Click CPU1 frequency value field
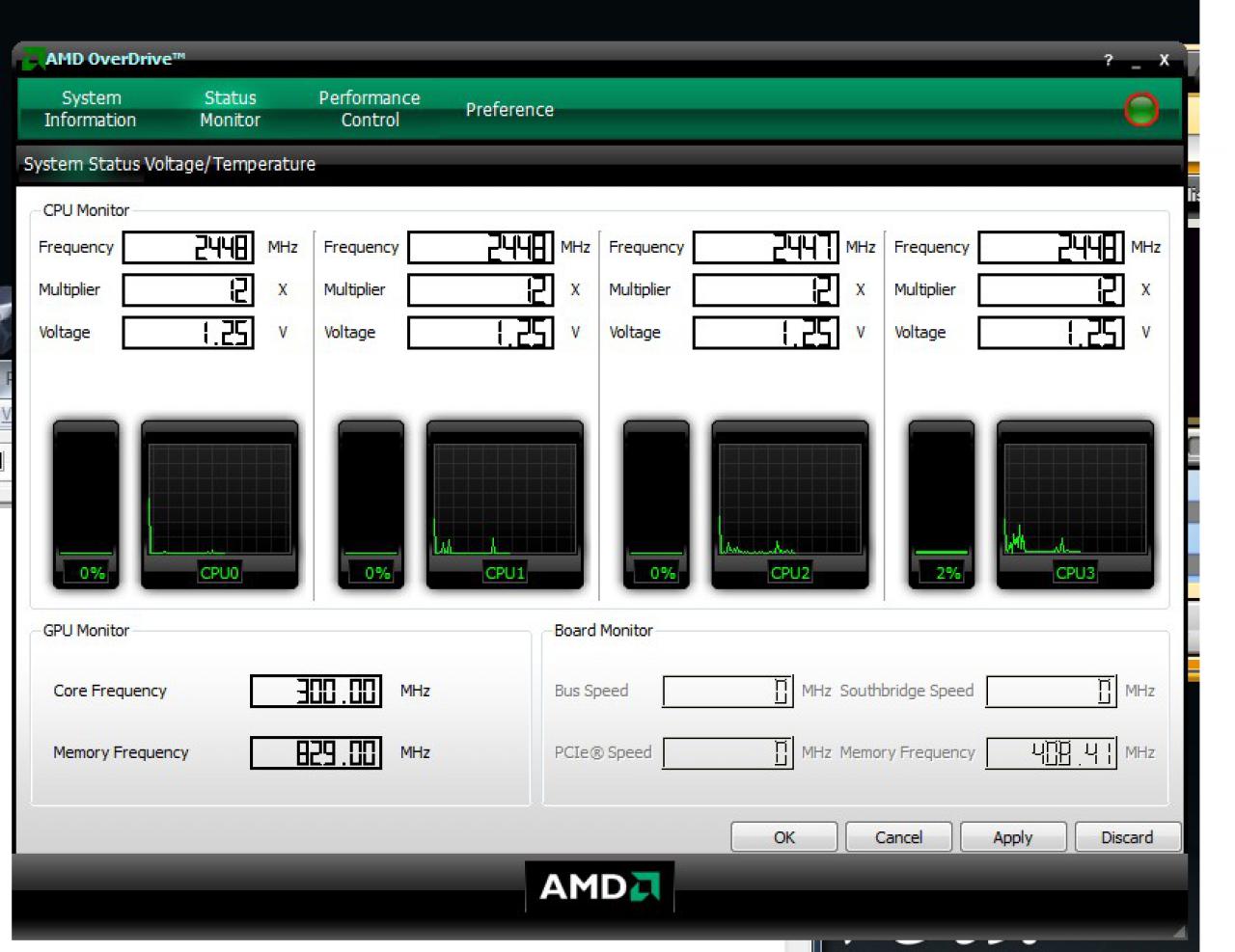1235x952 pixels. 480,247
